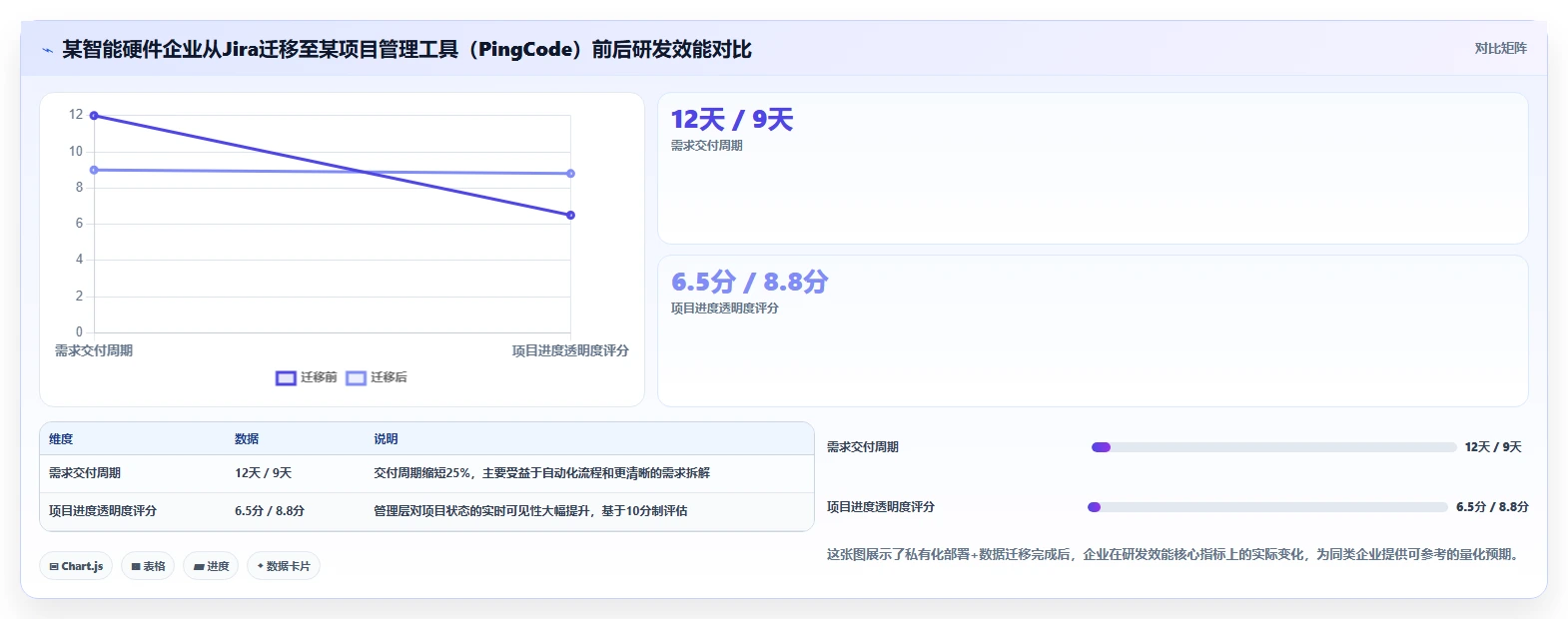Toggle the 迁移前 legend swatch

(286, 377)
